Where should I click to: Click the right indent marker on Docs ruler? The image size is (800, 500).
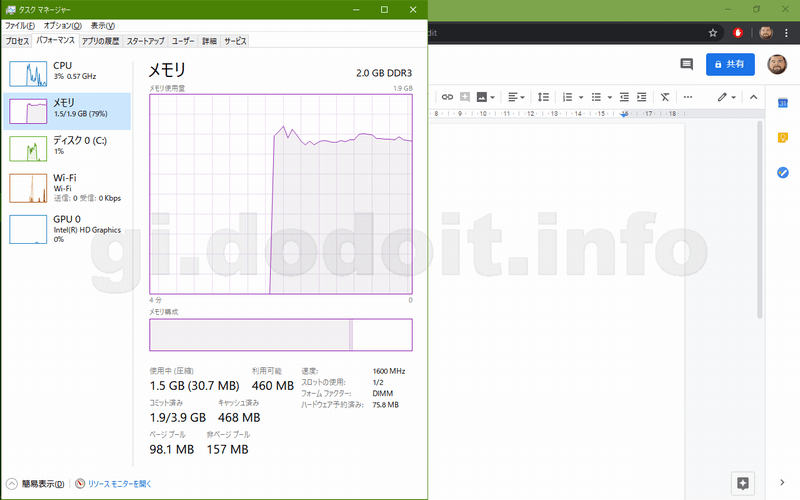[x=624, y=114]
